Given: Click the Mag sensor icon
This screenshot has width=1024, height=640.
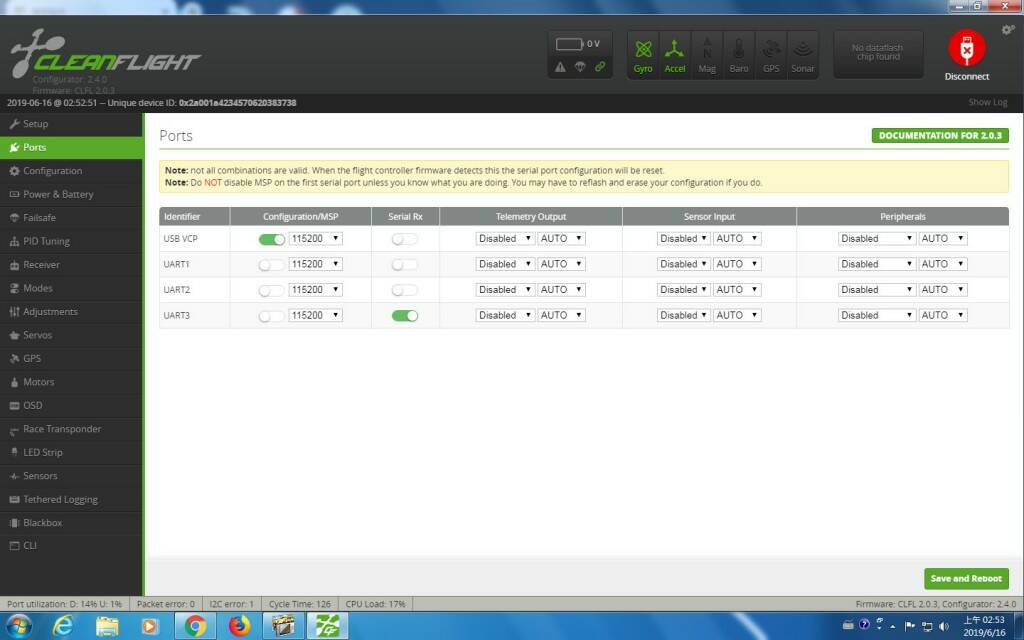Looking at the screenshot, I should click(x=707, y=56).
